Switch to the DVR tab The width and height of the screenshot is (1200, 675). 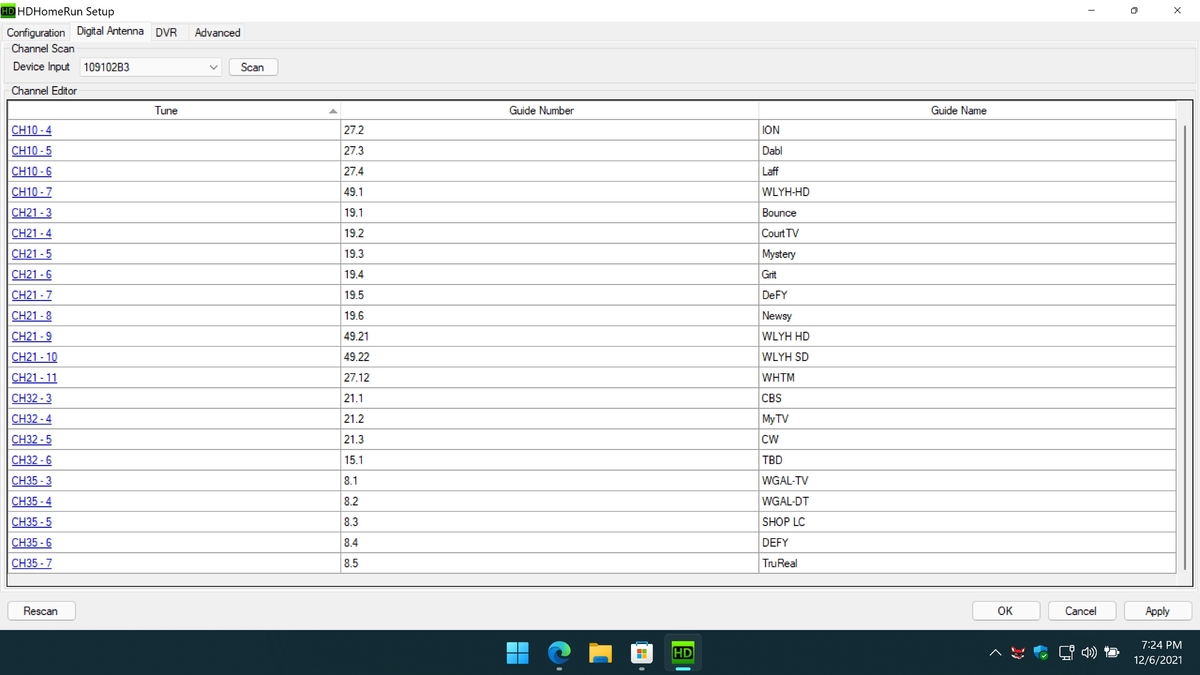click(166, 33)
